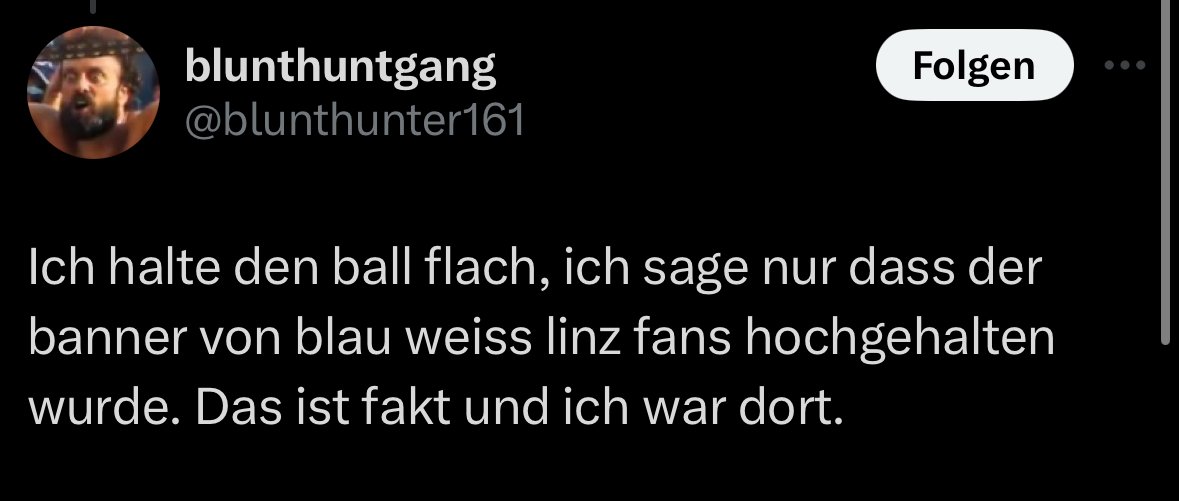Viewport: 1179px width, 501px height.
Task: Click the thread connector line above the avatar
Action: point(93,6)
